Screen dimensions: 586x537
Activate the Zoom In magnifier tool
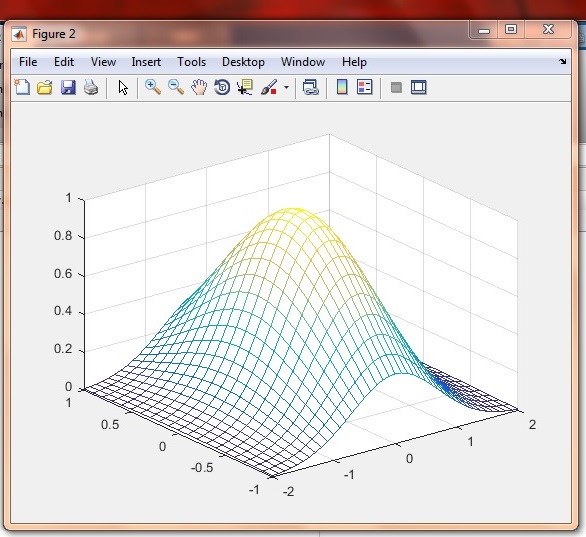click(x=153, y=87)
